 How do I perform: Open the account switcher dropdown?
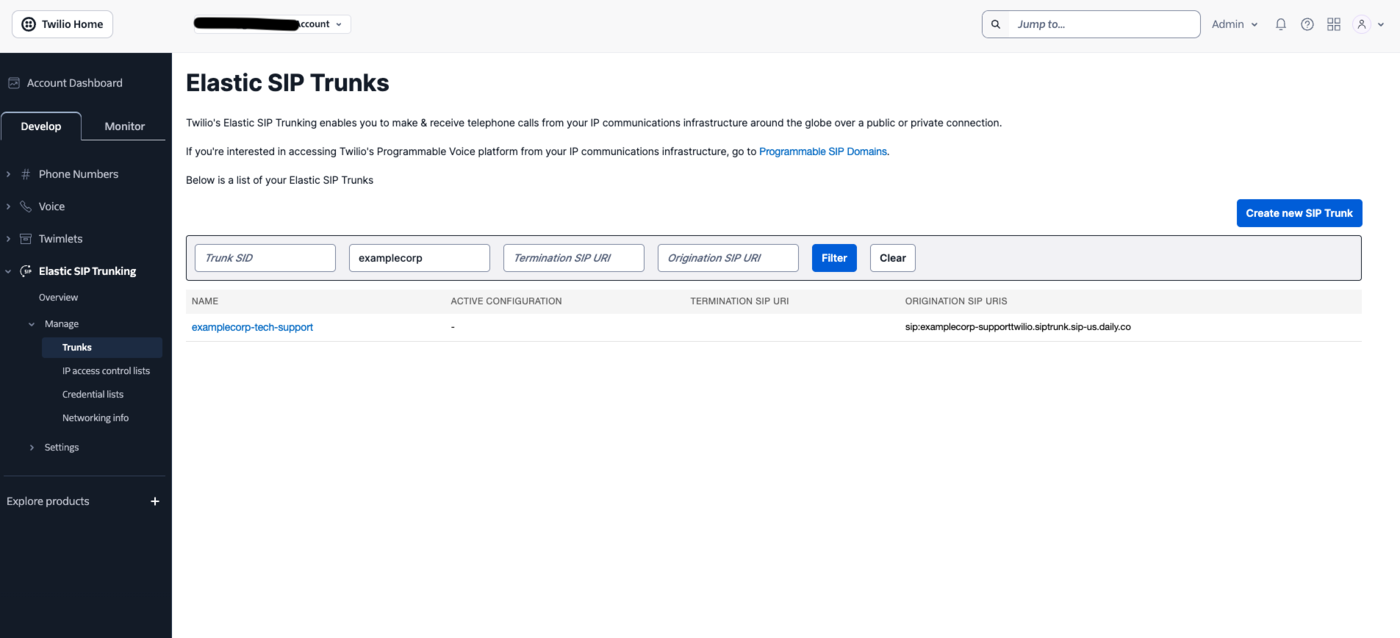[x=272, y=24]
